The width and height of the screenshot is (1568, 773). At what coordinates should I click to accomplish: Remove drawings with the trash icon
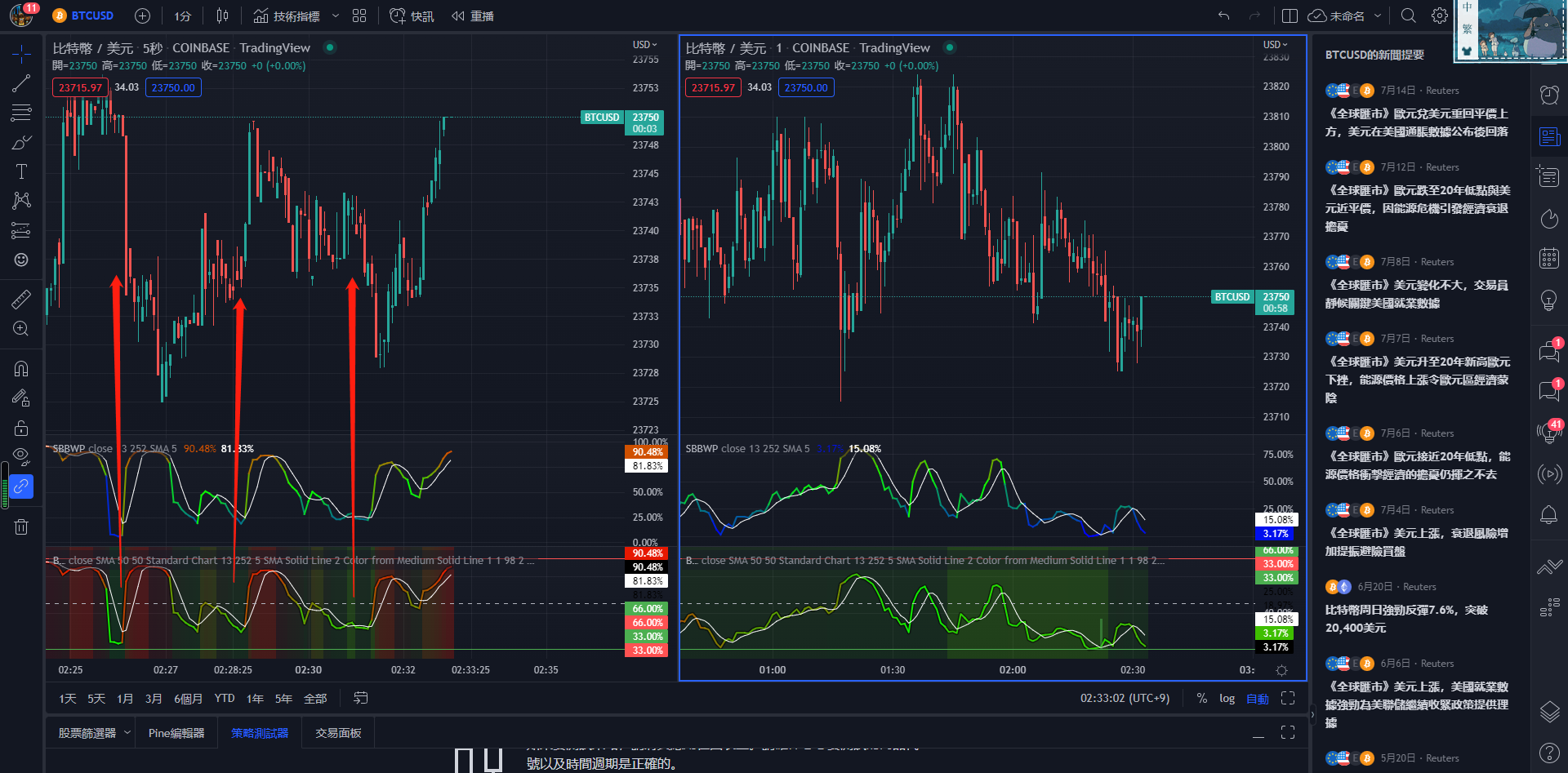point(21,526)
